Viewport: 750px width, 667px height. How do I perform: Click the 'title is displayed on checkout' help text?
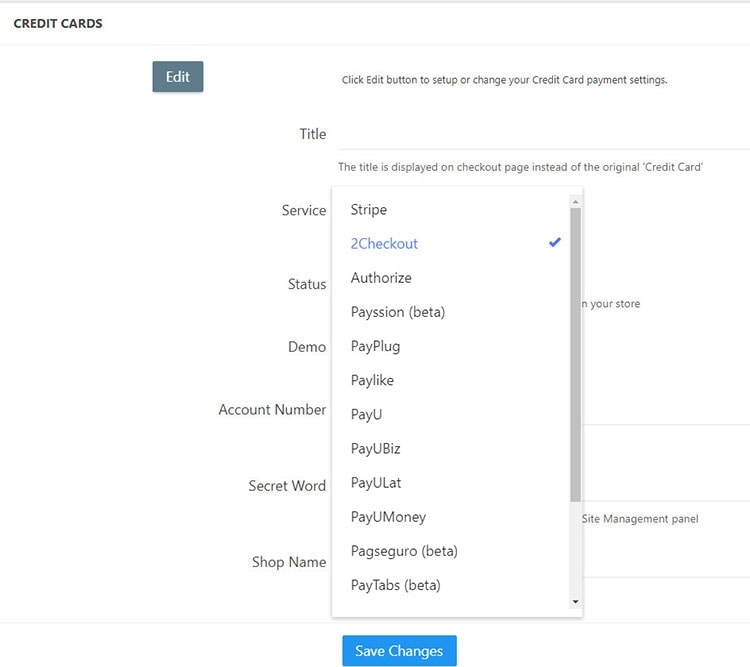click(x=520, y=167)
